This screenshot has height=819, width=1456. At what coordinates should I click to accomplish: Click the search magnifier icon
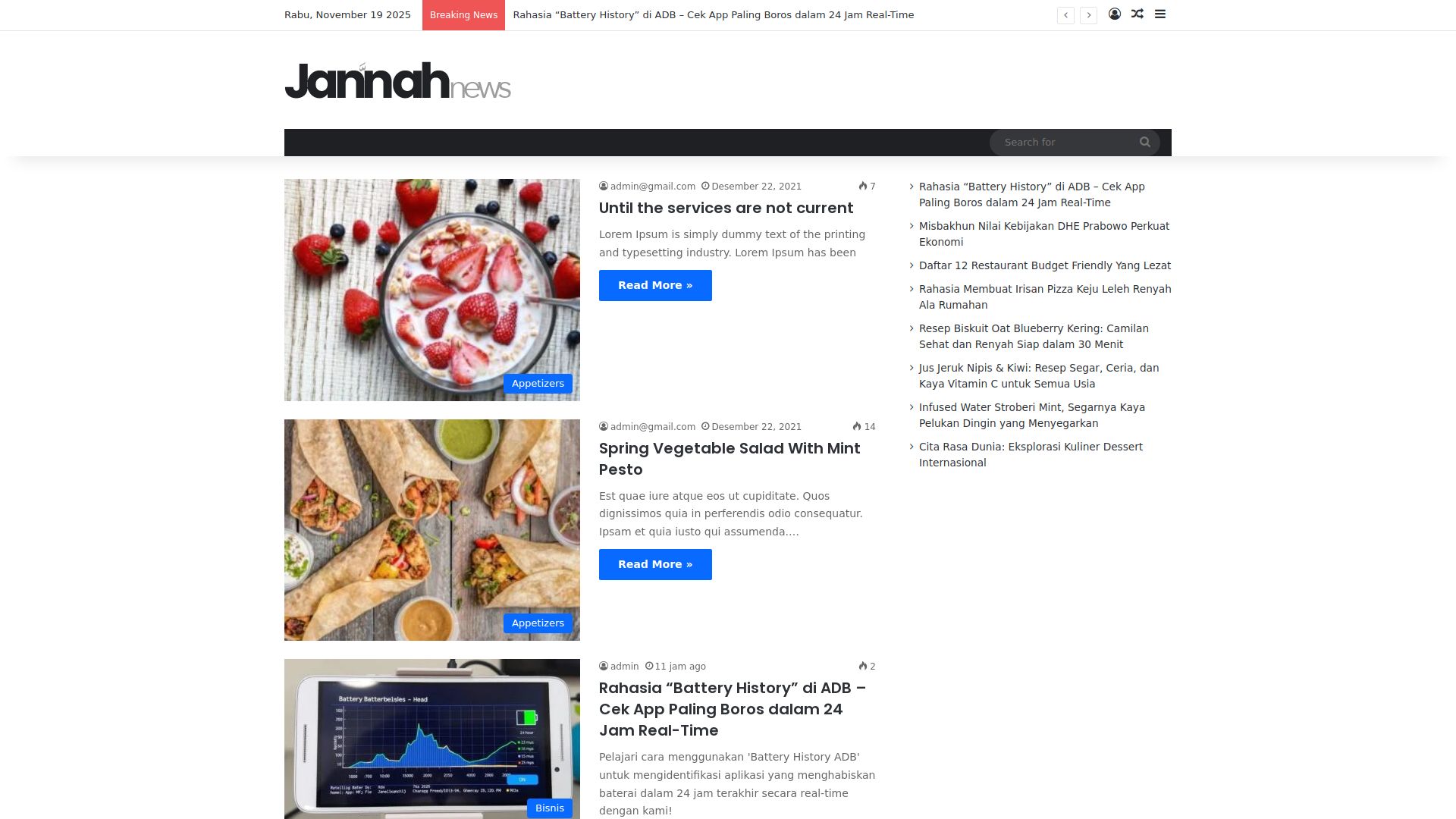1145,143
